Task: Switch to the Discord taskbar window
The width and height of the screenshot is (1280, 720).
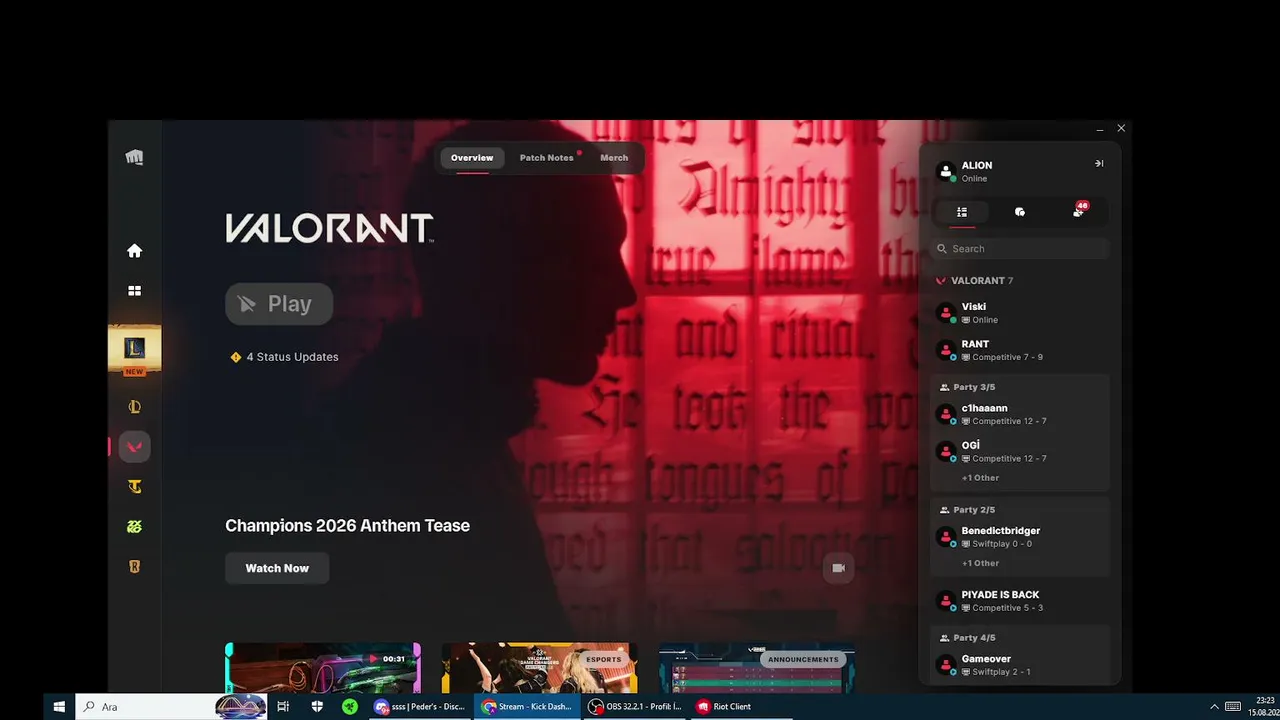Action: pos(419,707)
